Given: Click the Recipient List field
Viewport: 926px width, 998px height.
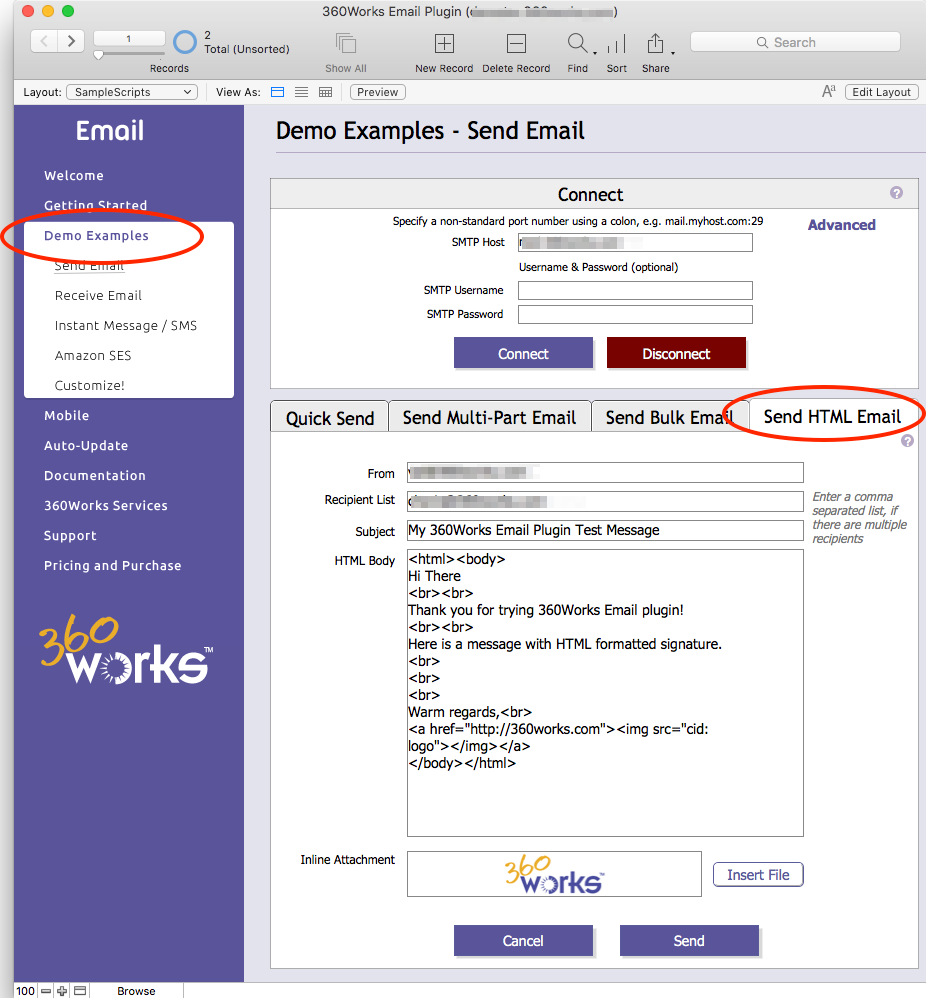Looking at the screenshot, I should [605, 501].
